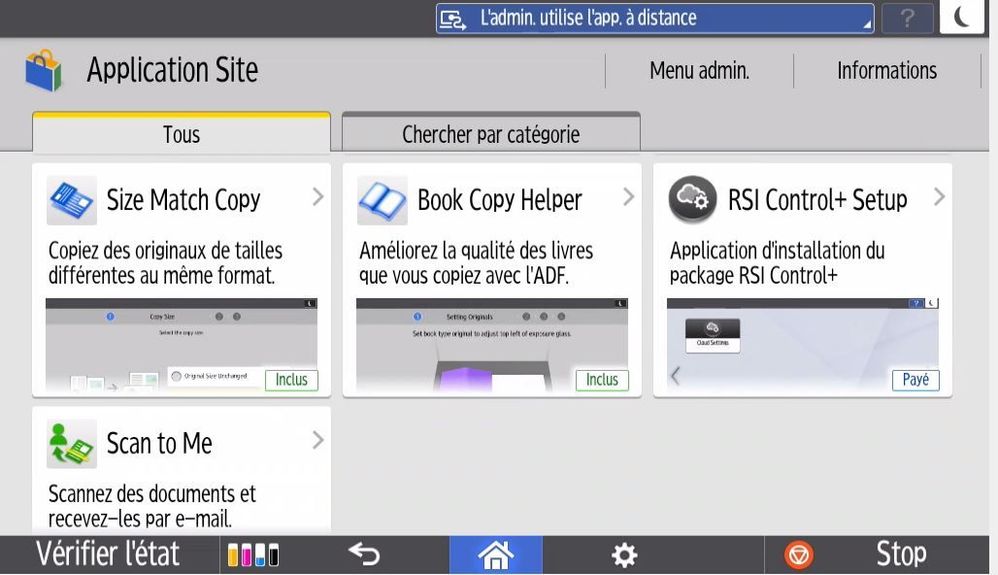This screenshot has width=998, height=575.
Task: Click Vérifier l'état button
Action: pos(108,555)
